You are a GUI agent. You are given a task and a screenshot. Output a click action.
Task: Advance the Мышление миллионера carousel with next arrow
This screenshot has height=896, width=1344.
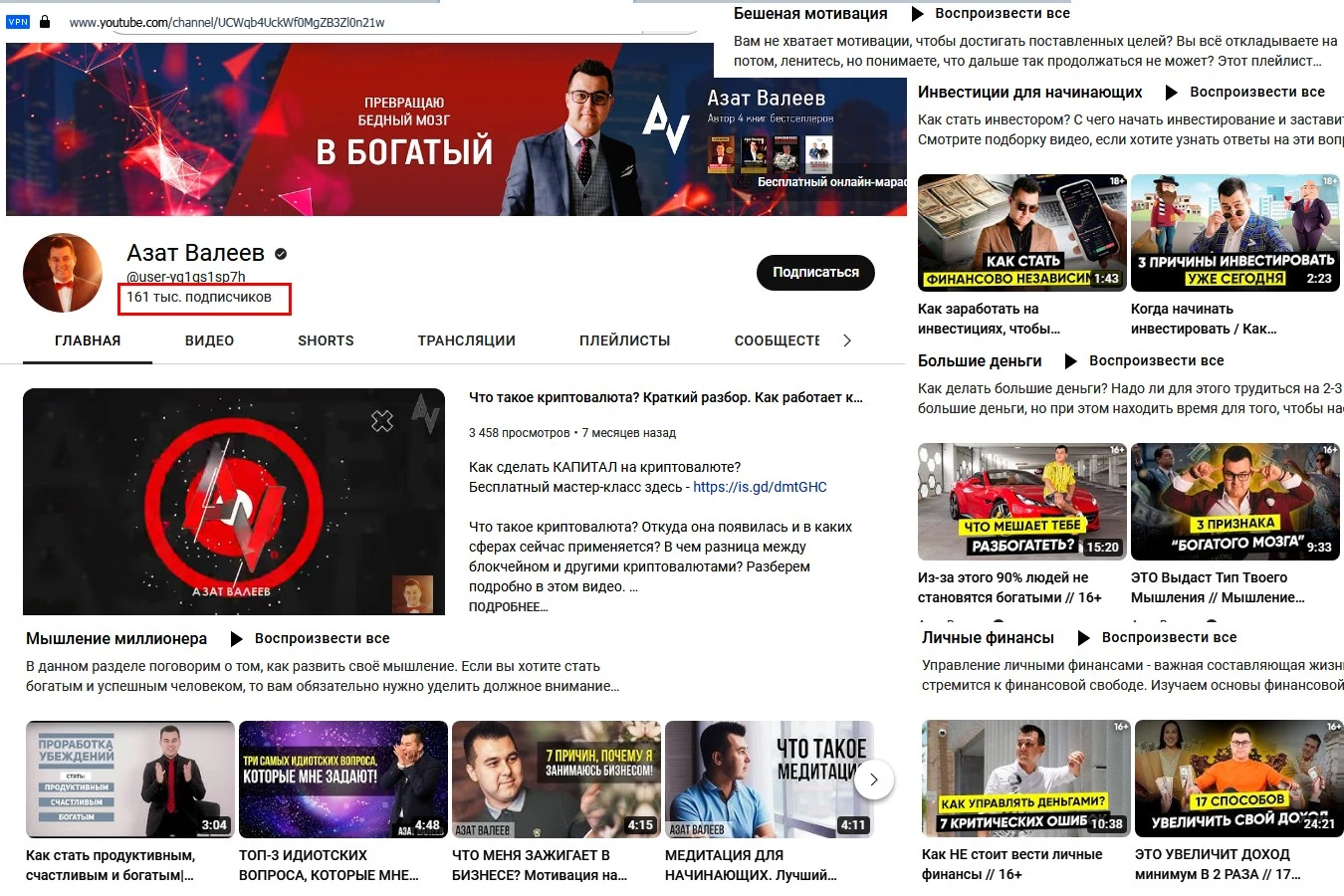(873, 780)
